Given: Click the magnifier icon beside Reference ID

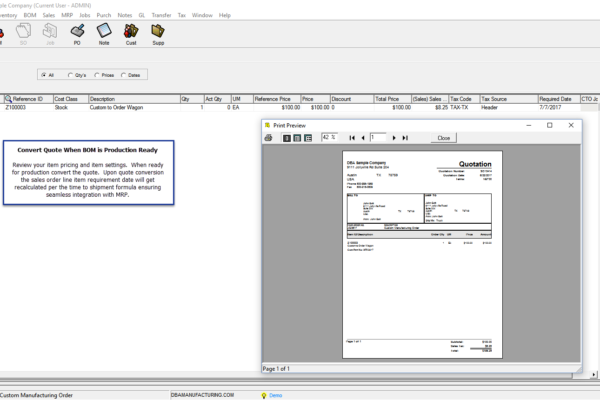Looking at the screenshot, I should [8, 99].
